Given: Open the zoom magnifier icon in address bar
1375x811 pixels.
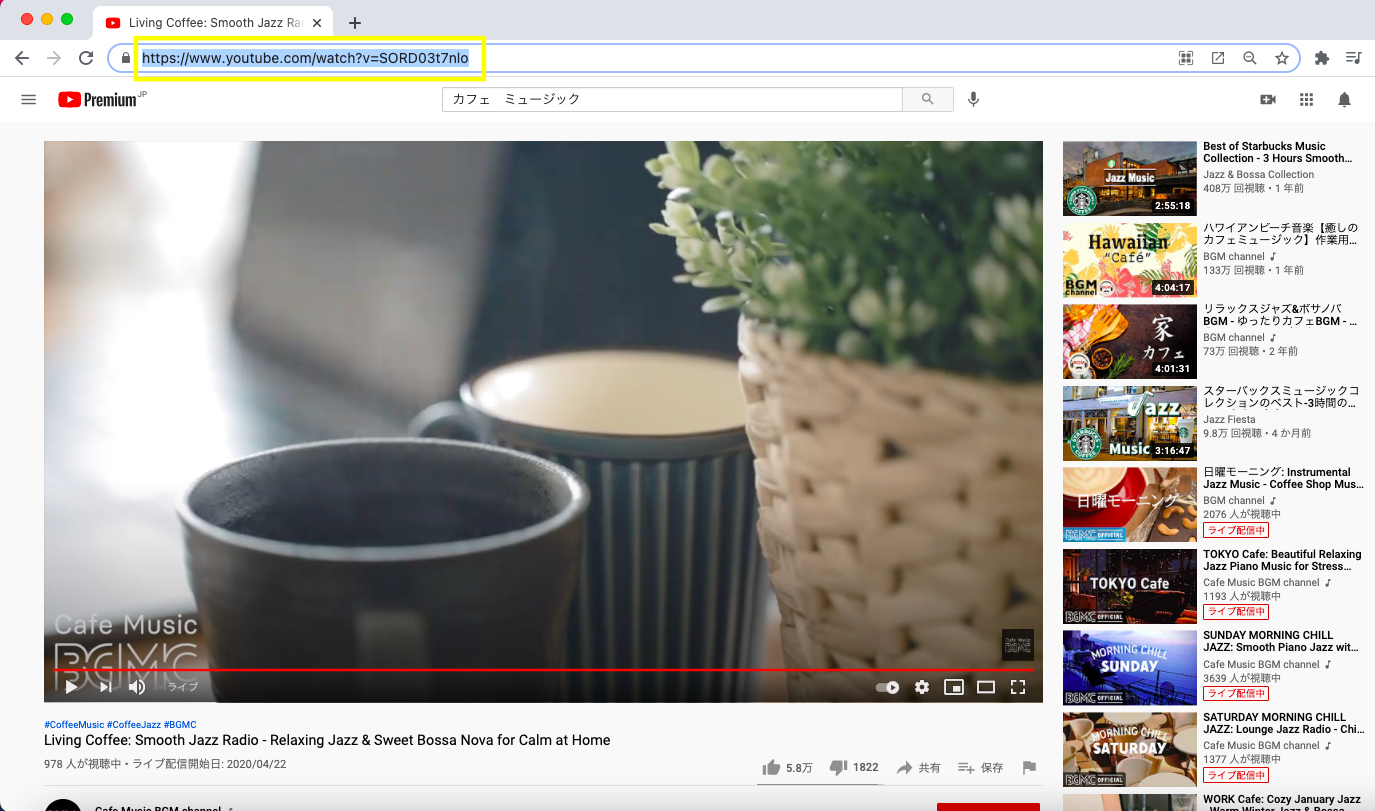Looking at the screenshot, I should (x=1250, y=58).
